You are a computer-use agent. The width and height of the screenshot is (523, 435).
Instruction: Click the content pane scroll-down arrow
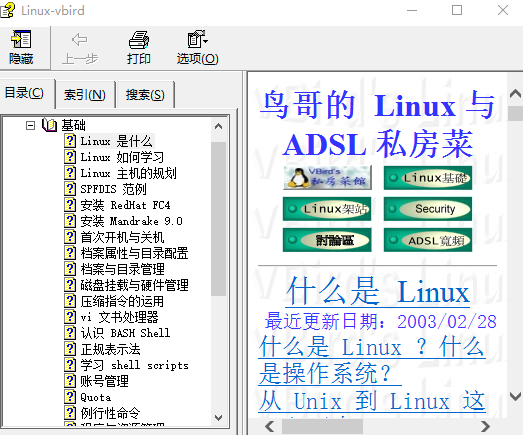tap(515, 396)
